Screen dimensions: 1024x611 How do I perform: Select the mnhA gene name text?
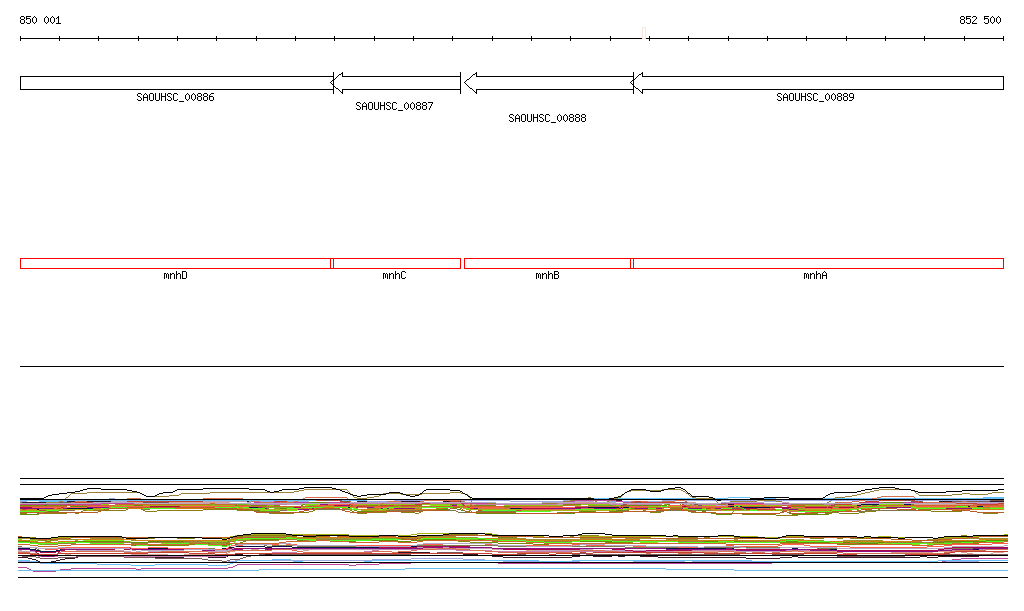coord(815,275)
